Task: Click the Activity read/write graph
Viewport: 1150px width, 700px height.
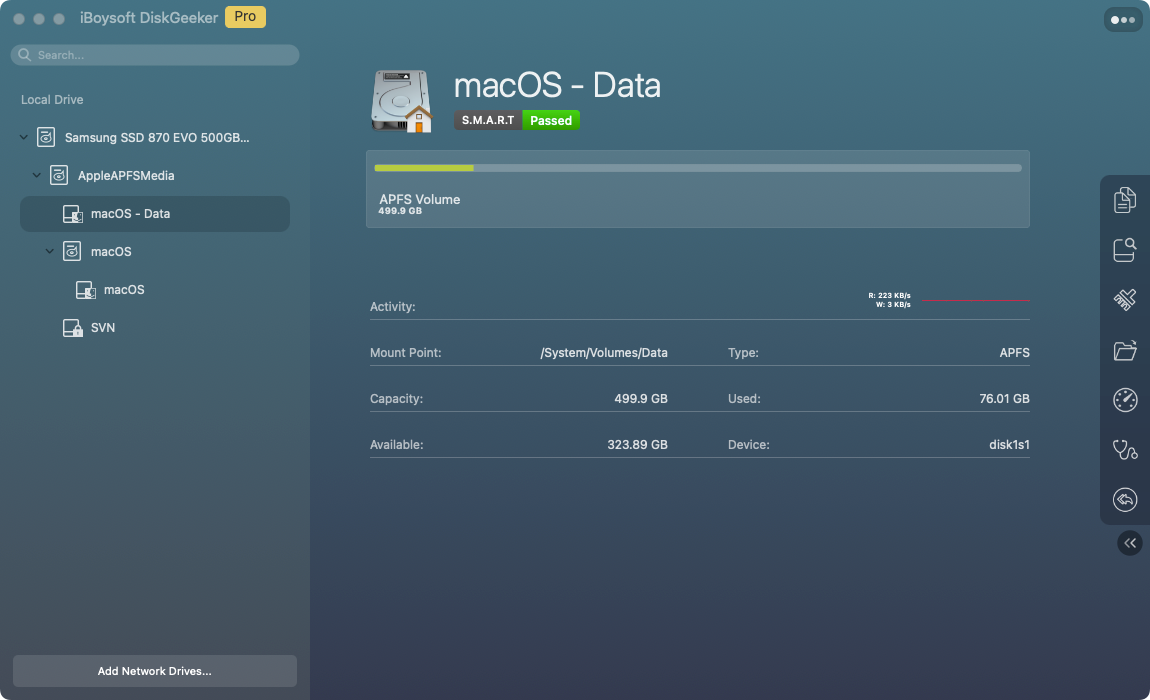Action: [975, 300]
